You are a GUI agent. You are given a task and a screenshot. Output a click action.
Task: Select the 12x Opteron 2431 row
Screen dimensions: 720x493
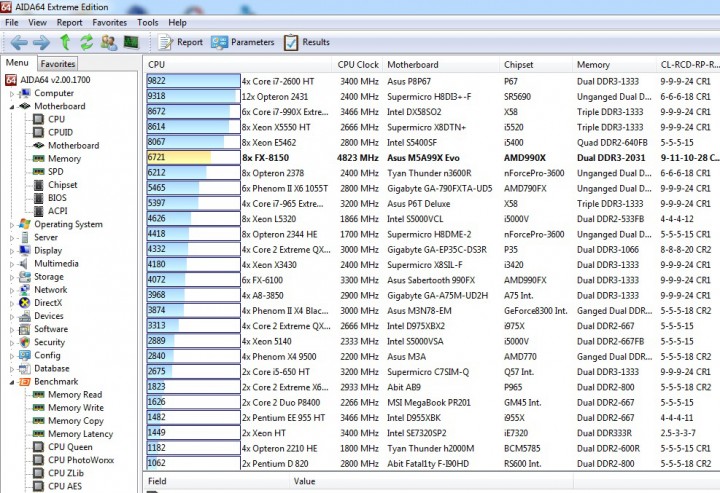[433, 96]
